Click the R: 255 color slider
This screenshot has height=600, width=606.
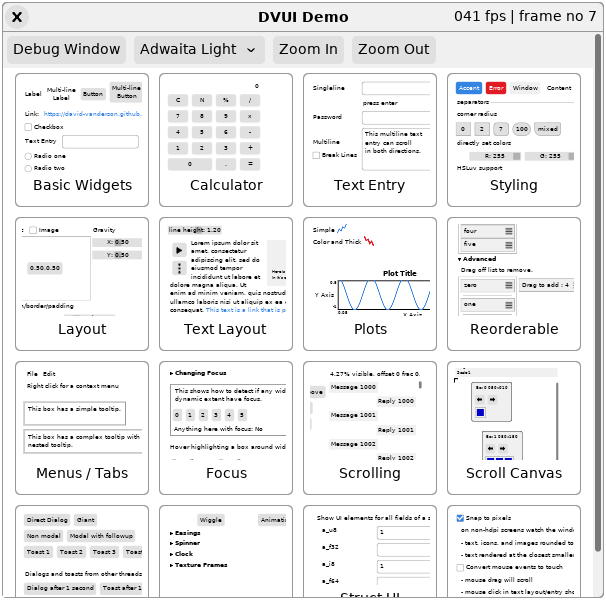point(495,156)
